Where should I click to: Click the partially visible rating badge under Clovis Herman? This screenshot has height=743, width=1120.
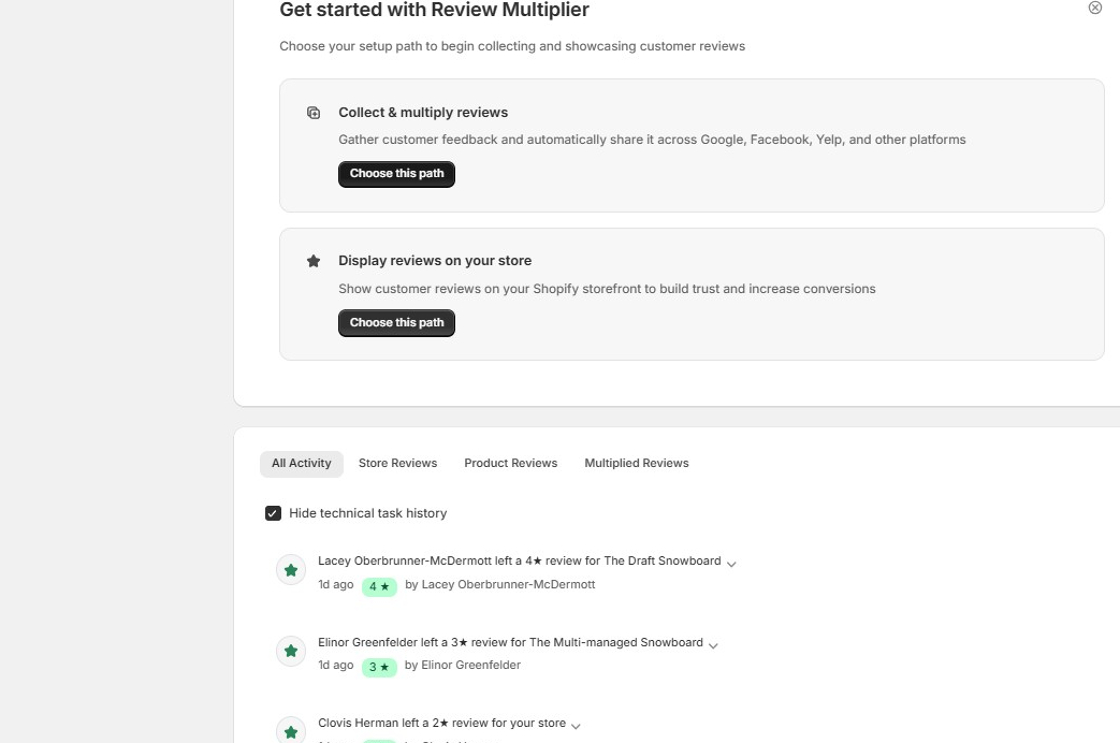tap(379, 742)
